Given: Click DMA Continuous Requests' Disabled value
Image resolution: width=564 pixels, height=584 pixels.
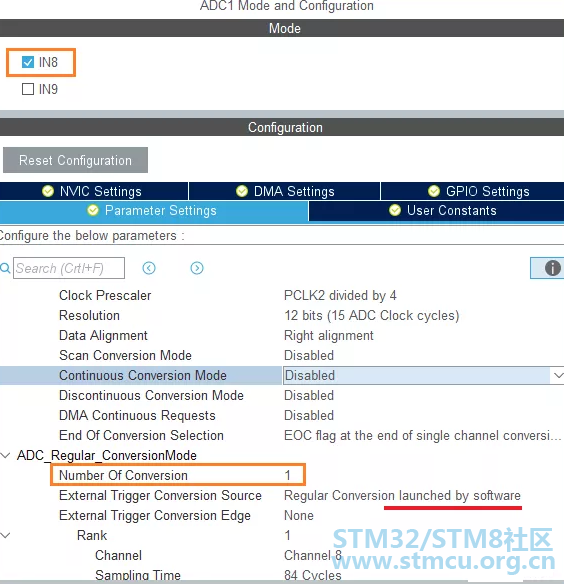Looking at the screenshot, I should click(x=309, y=415).
